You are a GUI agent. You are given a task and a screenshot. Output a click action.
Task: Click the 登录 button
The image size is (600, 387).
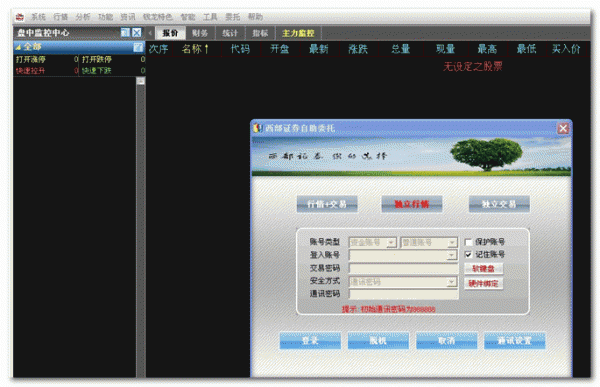[310, 340]
